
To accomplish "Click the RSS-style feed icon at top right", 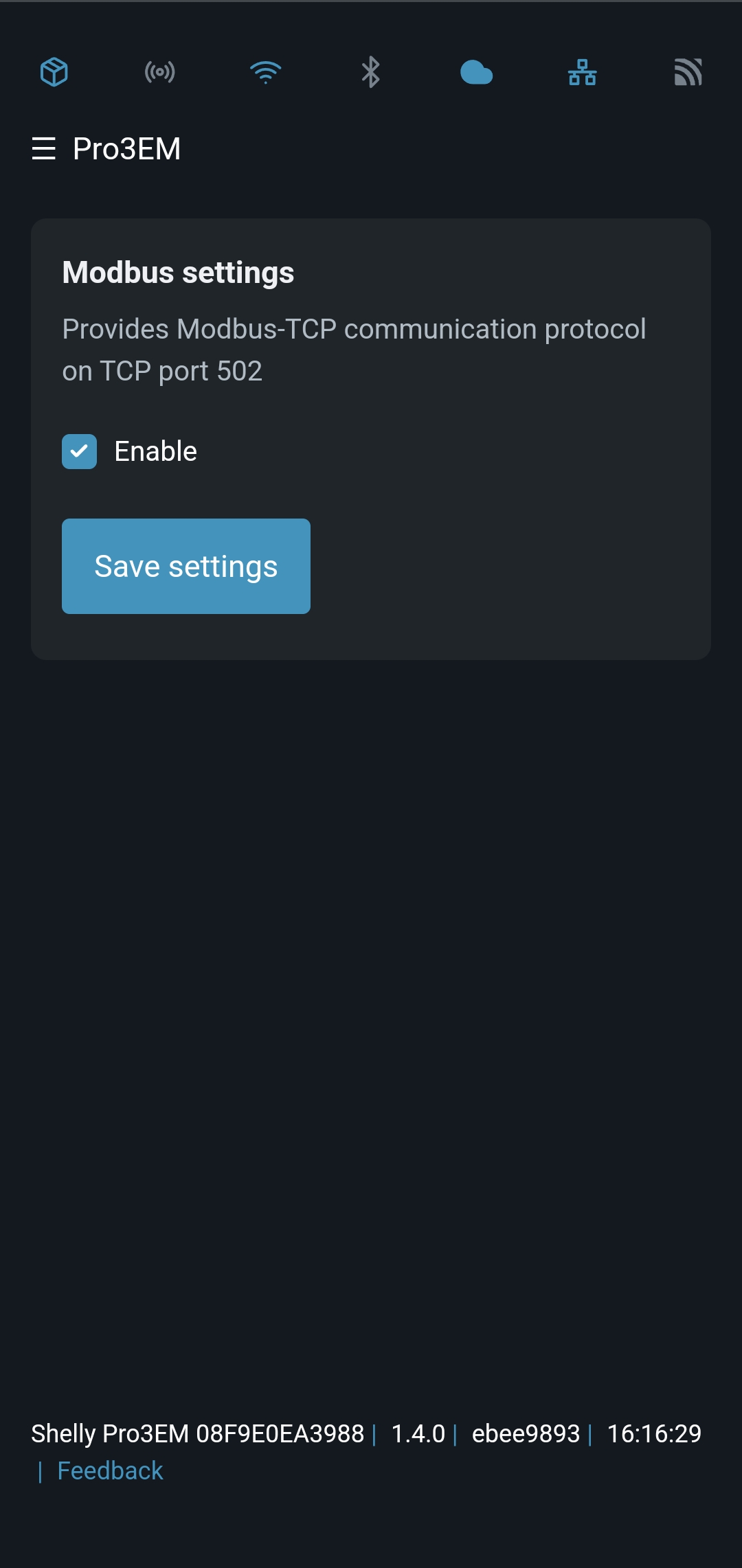I will click(688, 72).
